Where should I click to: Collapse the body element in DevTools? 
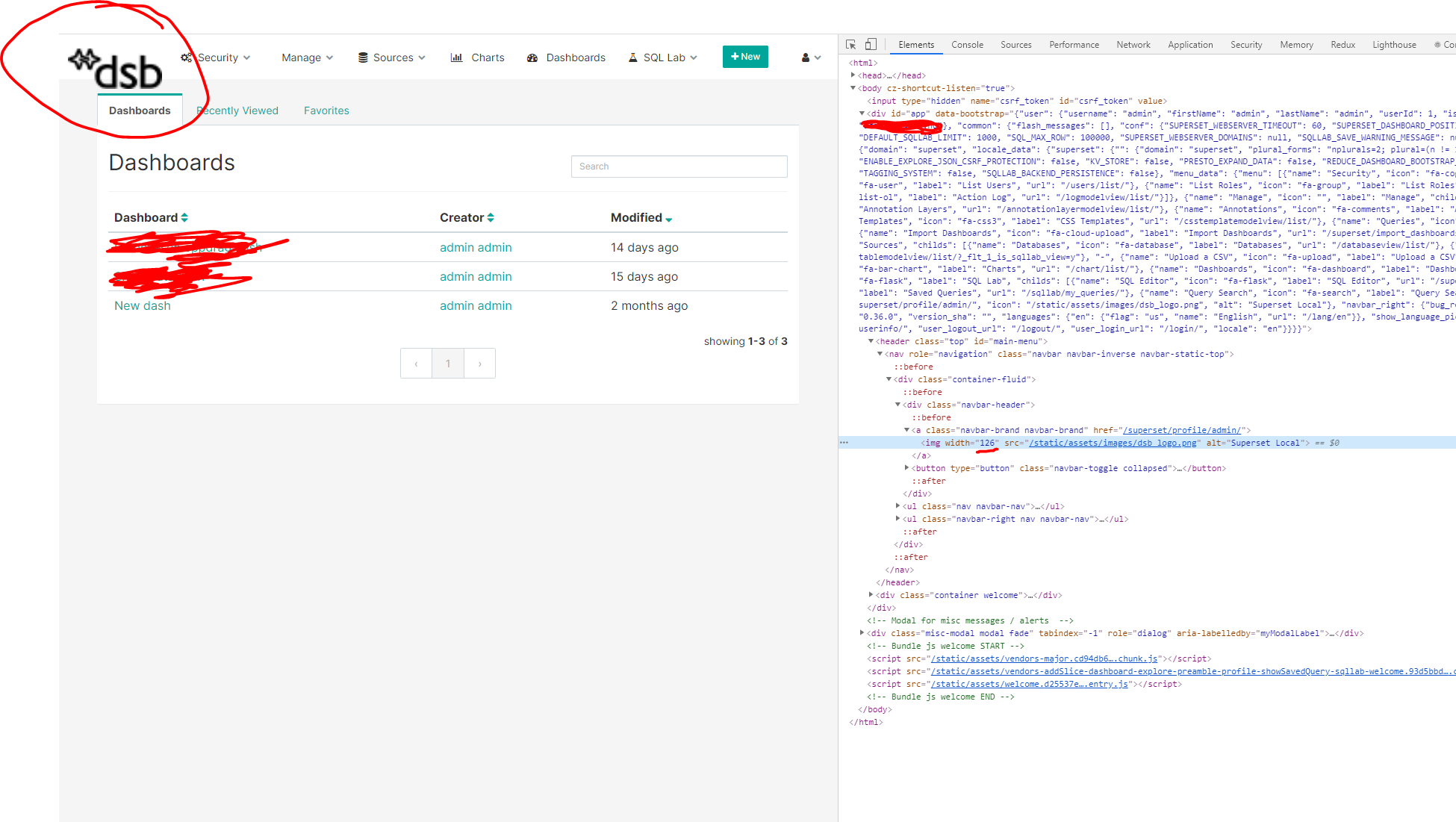(853, 87)
